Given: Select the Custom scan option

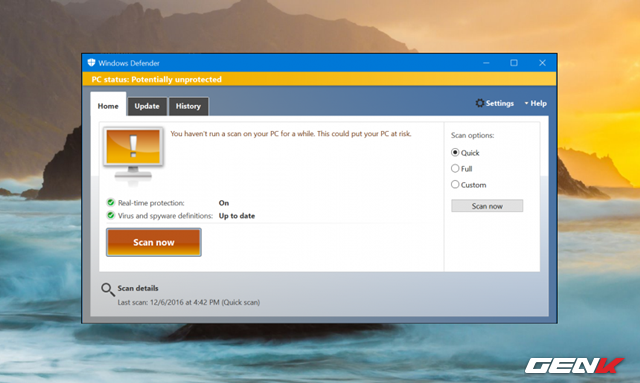Looking at the screenshot, I should (x=455, y=184).
